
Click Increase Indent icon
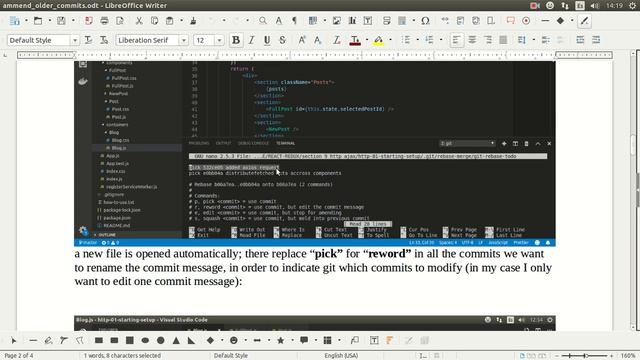tap(545, 40)
